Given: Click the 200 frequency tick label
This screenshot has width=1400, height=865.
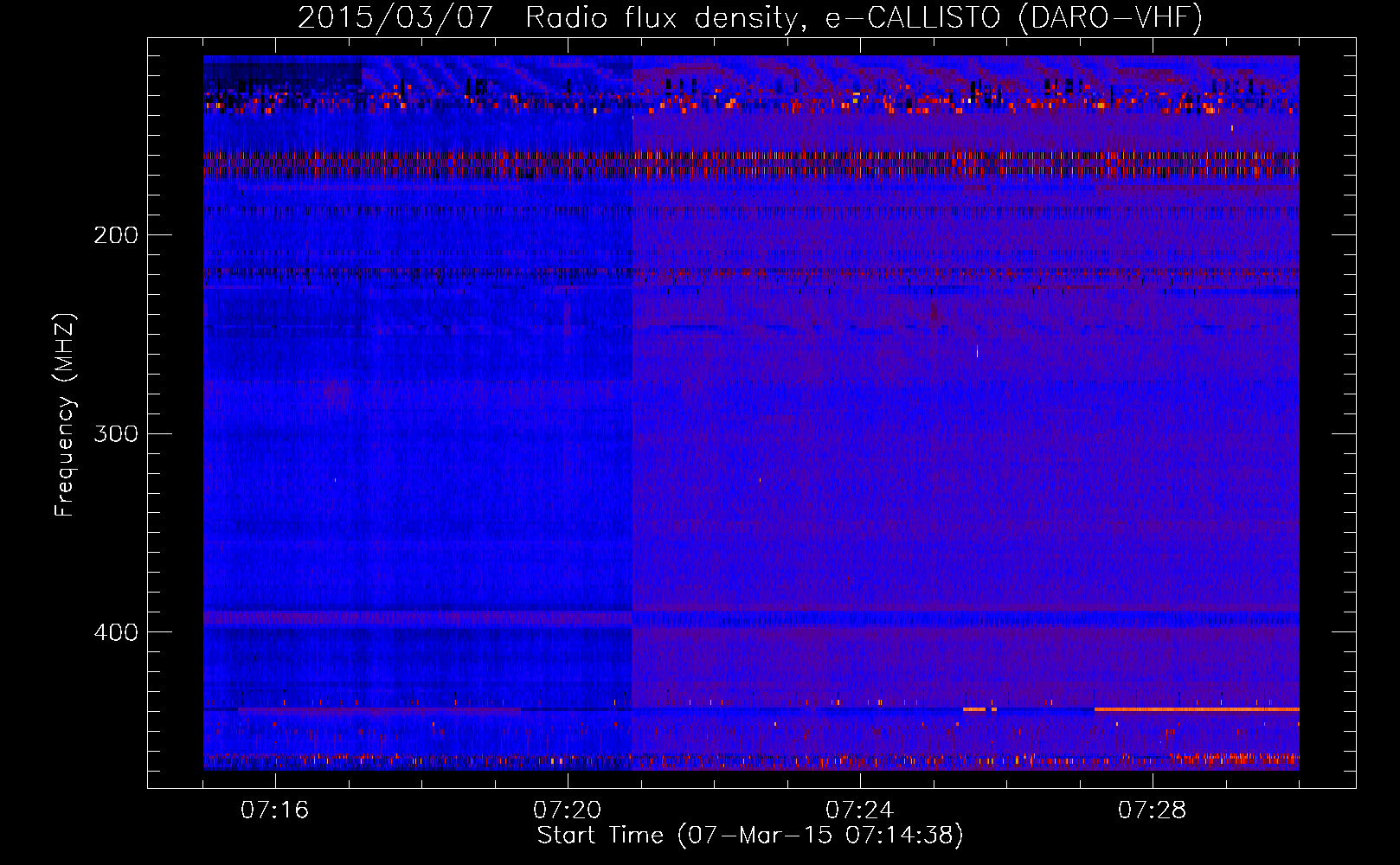Looking at the screenshot, I should pyautogui.click(x=116, y=235).
